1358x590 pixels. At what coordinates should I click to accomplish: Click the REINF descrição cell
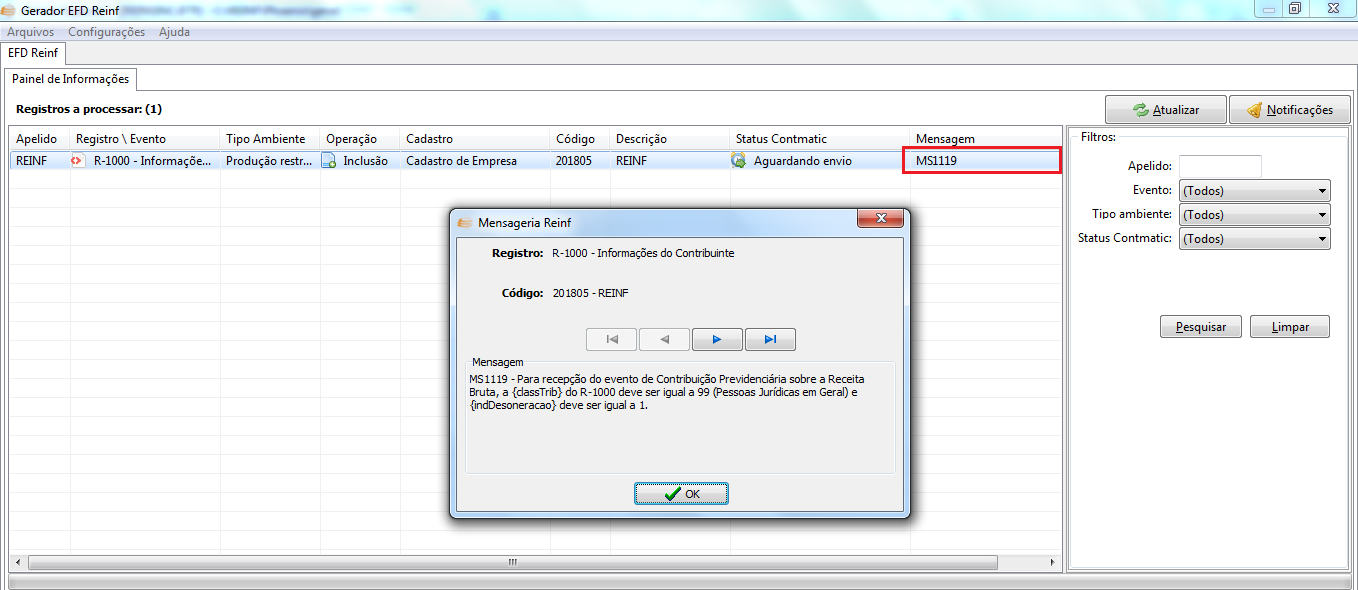tap(670, 160)
